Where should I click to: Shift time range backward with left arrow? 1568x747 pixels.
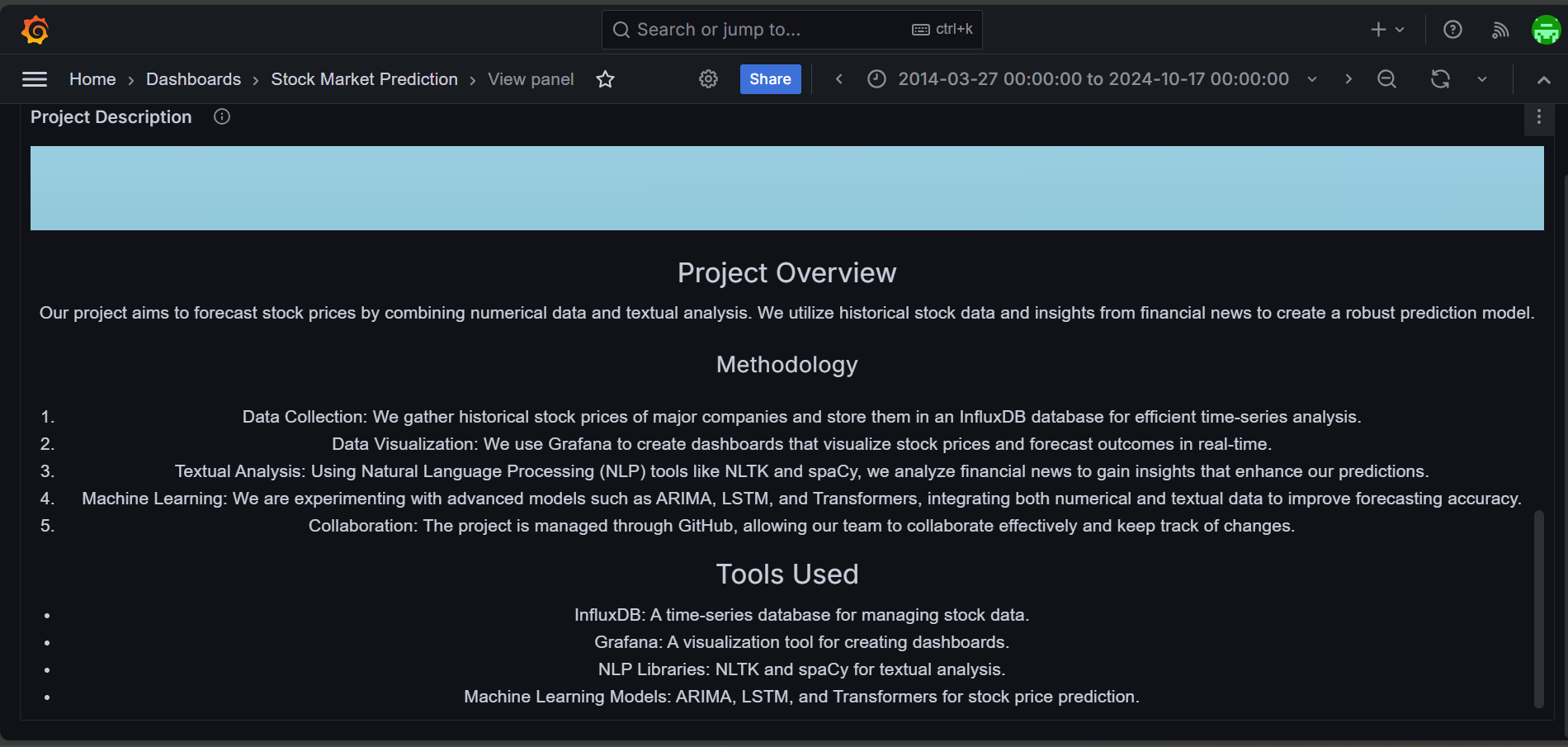[838, 79]
